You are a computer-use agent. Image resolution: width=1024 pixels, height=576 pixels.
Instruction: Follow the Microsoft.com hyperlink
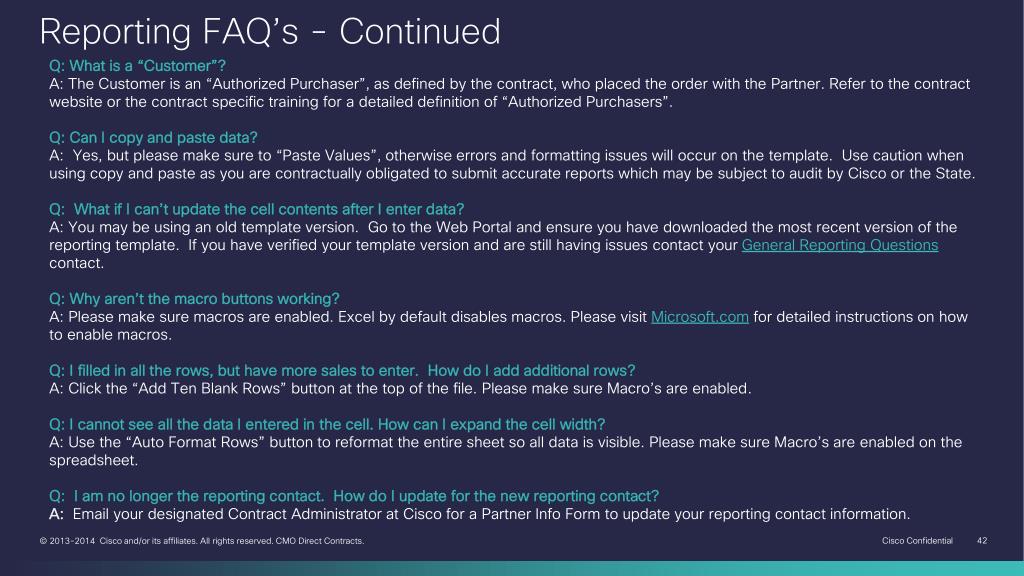[699, 317]
